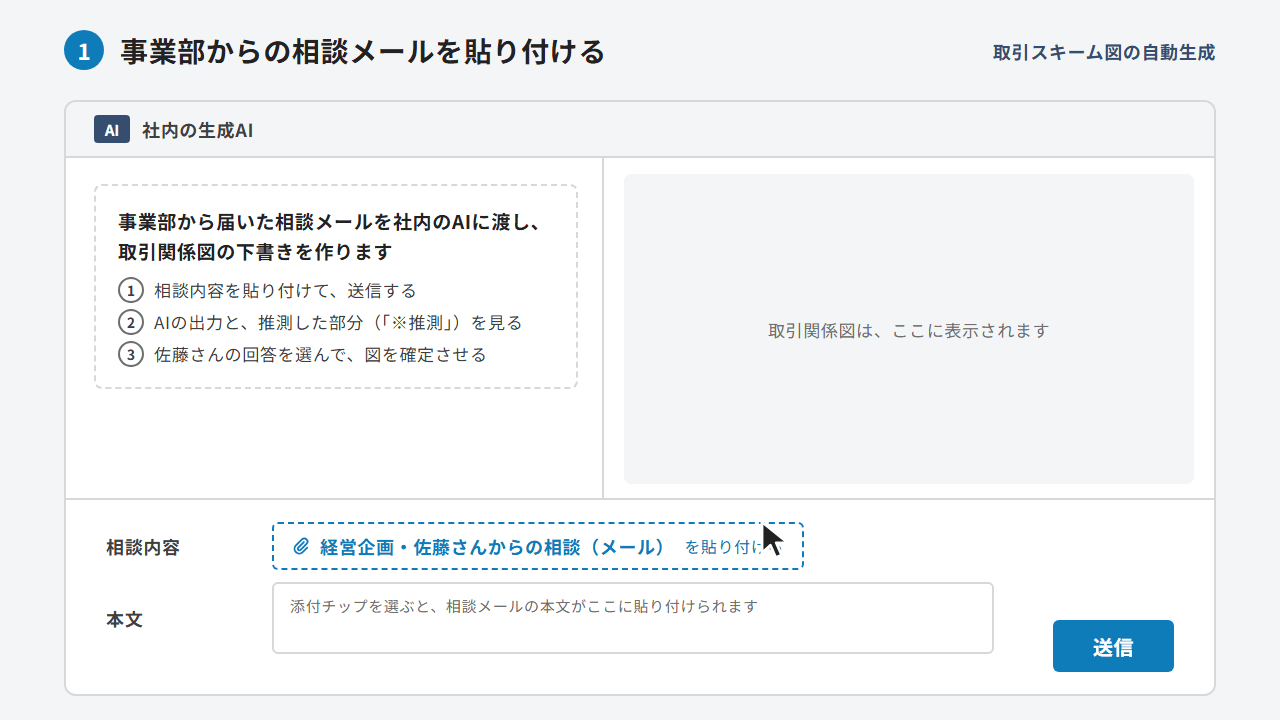1280x720 pixels.
Task: Click into the 本文 text area
Action: tap(633, 618)
